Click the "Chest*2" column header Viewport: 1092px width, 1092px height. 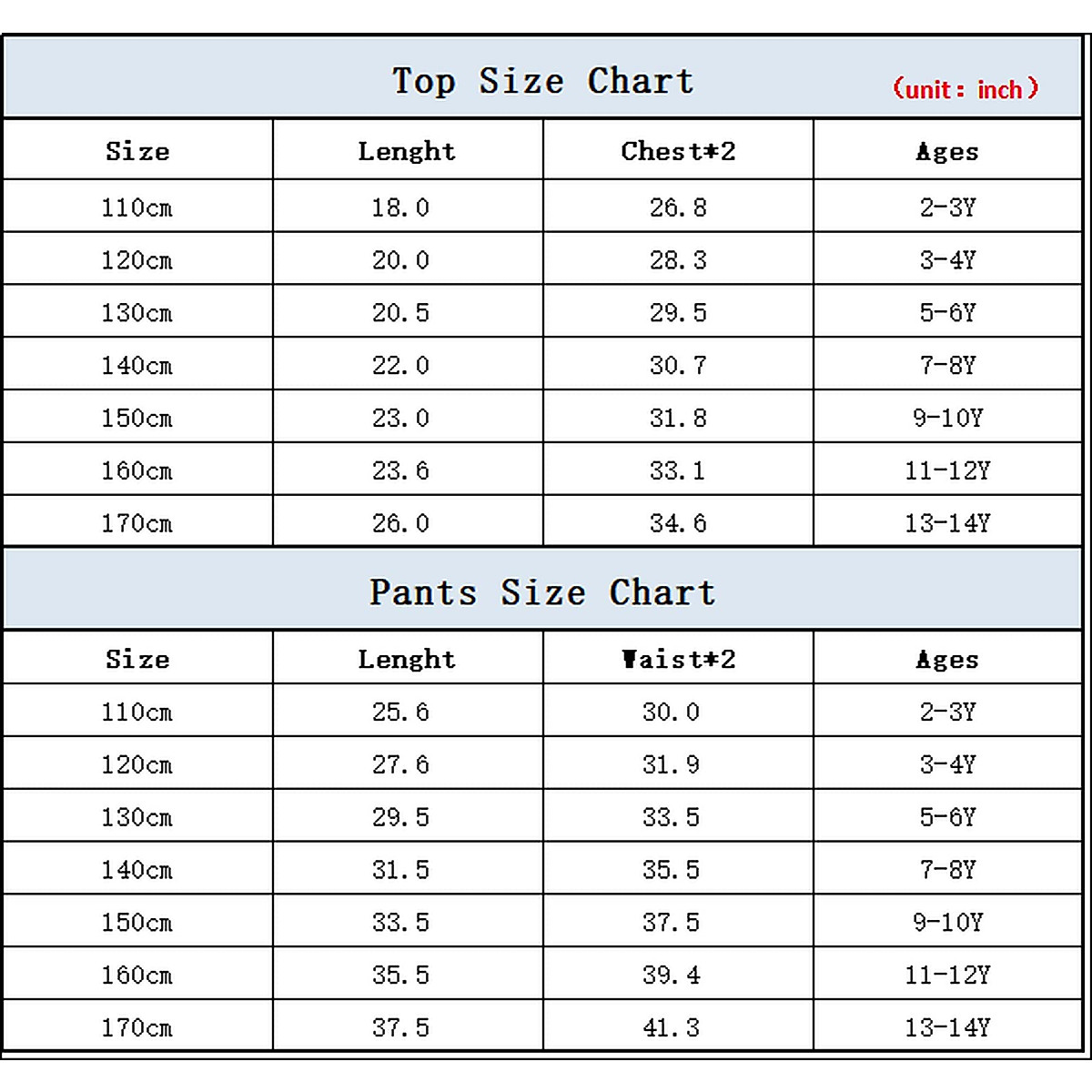678,151
